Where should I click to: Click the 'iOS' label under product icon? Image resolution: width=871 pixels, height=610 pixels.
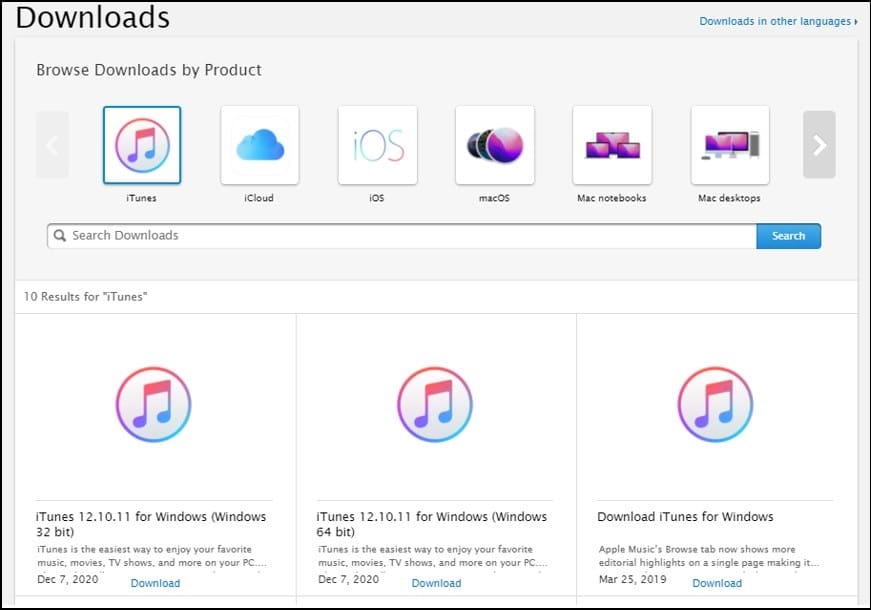click(377, 198)
